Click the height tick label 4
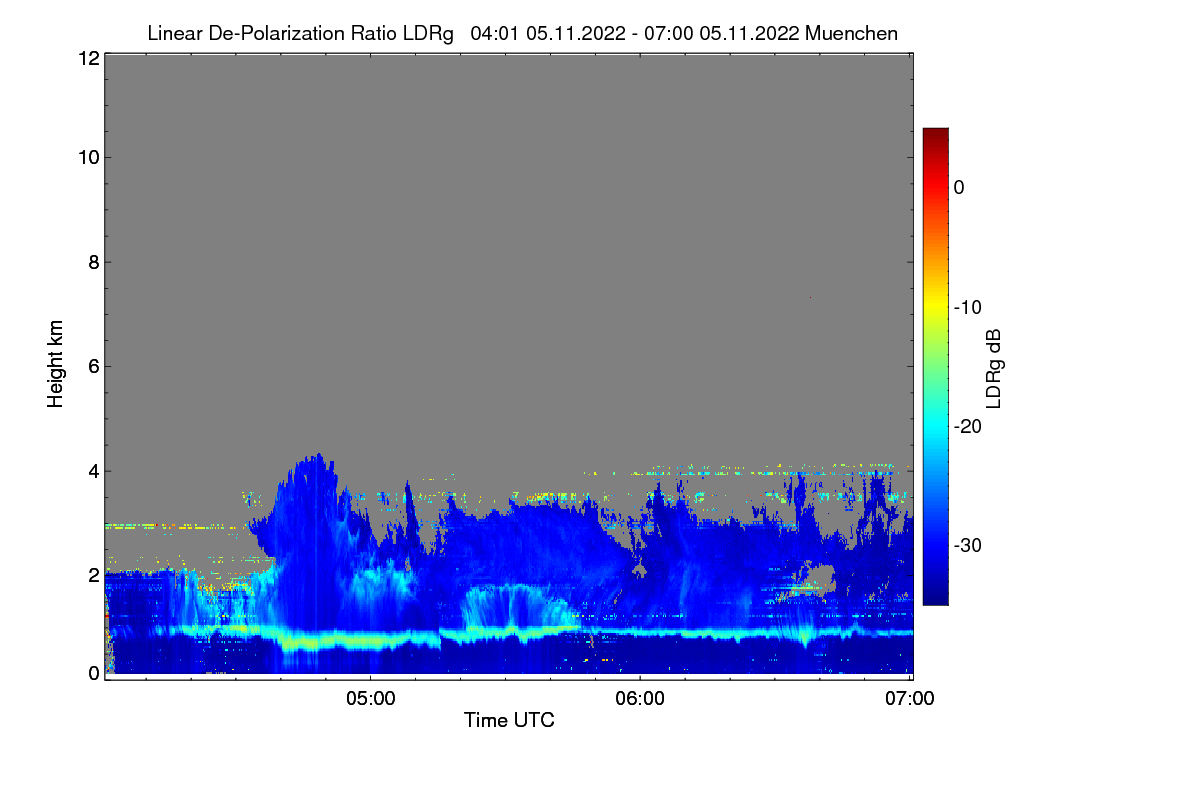Image resolution: width=1200 pixels, height=800 pixels. 93,470
